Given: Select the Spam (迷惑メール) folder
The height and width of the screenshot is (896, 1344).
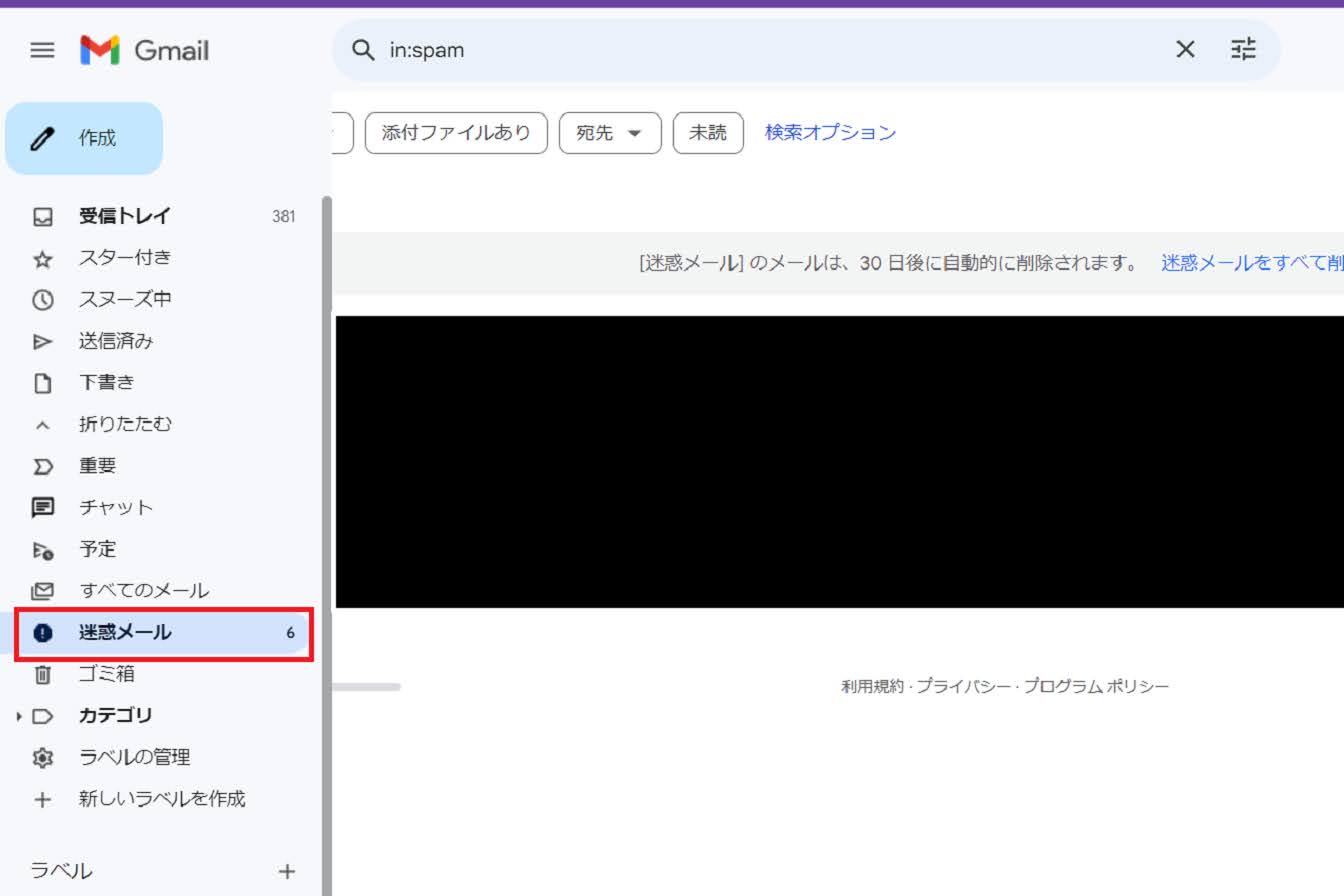Looking at the screenshot, I should tap(125, 633).
